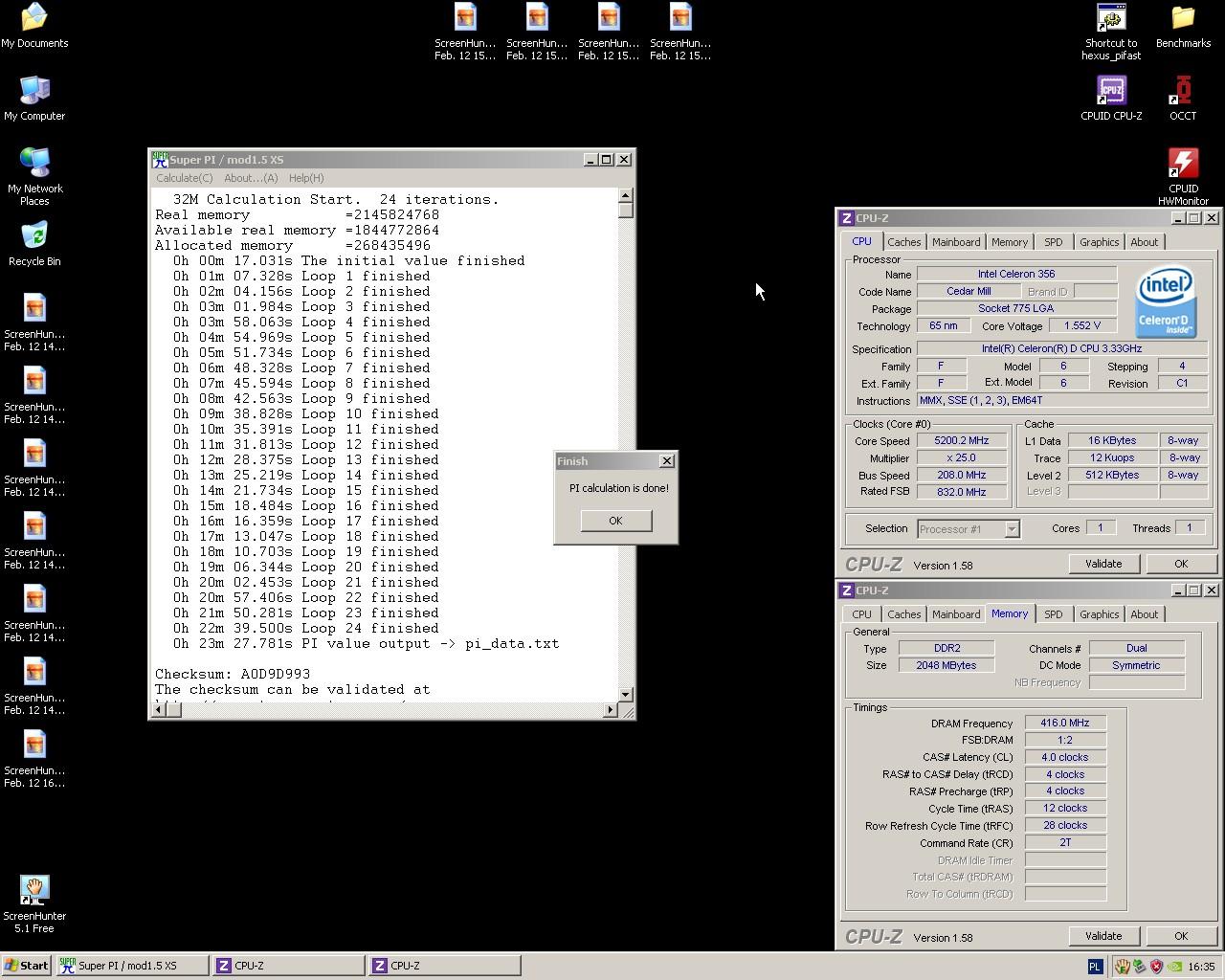The width and height of the screenshot is (1225, 980).
Task: Launch the CPUID CPU-Z desktop shortcut
Action: pyautogui.click(x=1111, y=98)
